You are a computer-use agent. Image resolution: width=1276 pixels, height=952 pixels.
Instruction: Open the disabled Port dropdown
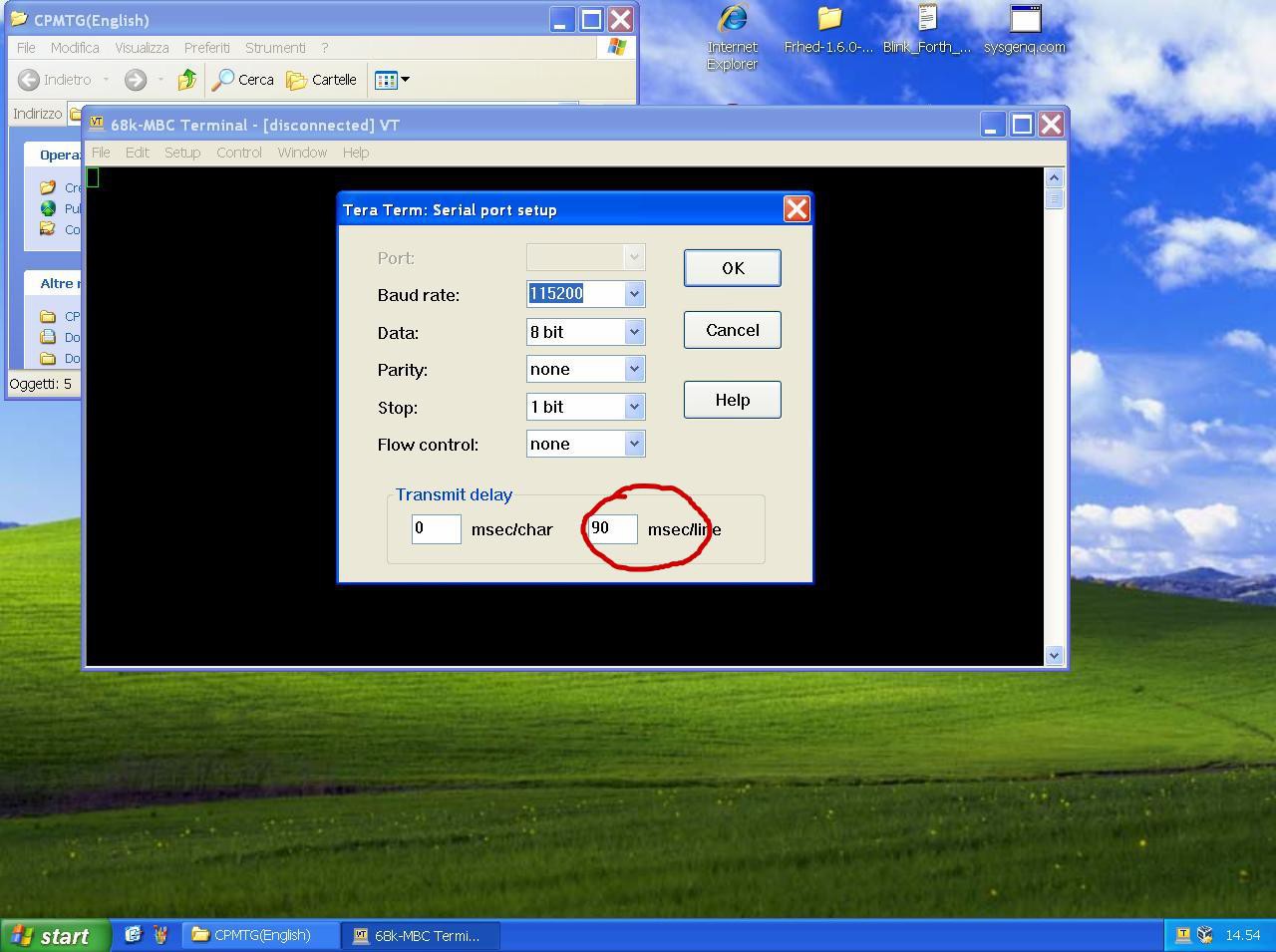click(634, 257)
